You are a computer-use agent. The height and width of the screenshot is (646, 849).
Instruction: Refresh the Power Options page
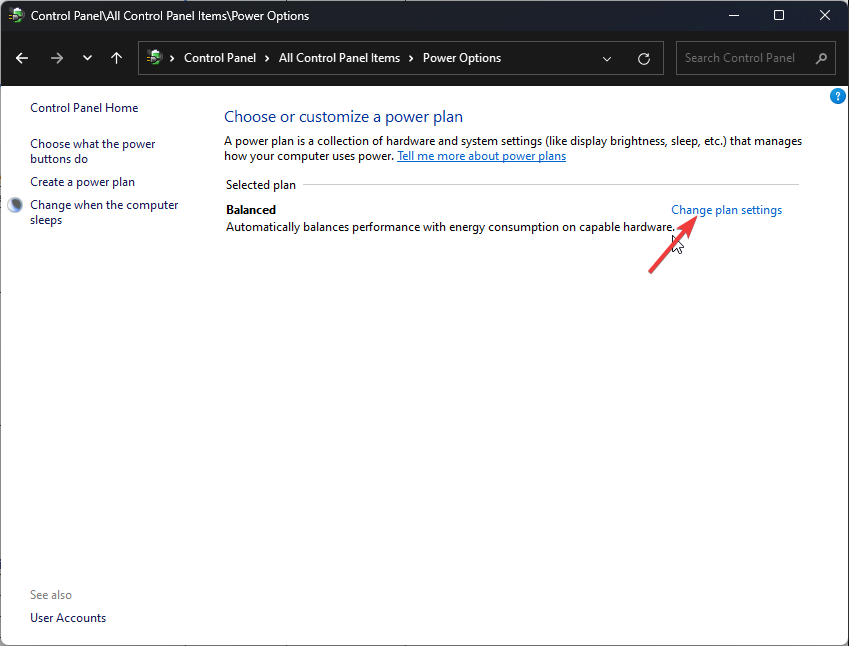pyautogui.click(x=644, y=58)
